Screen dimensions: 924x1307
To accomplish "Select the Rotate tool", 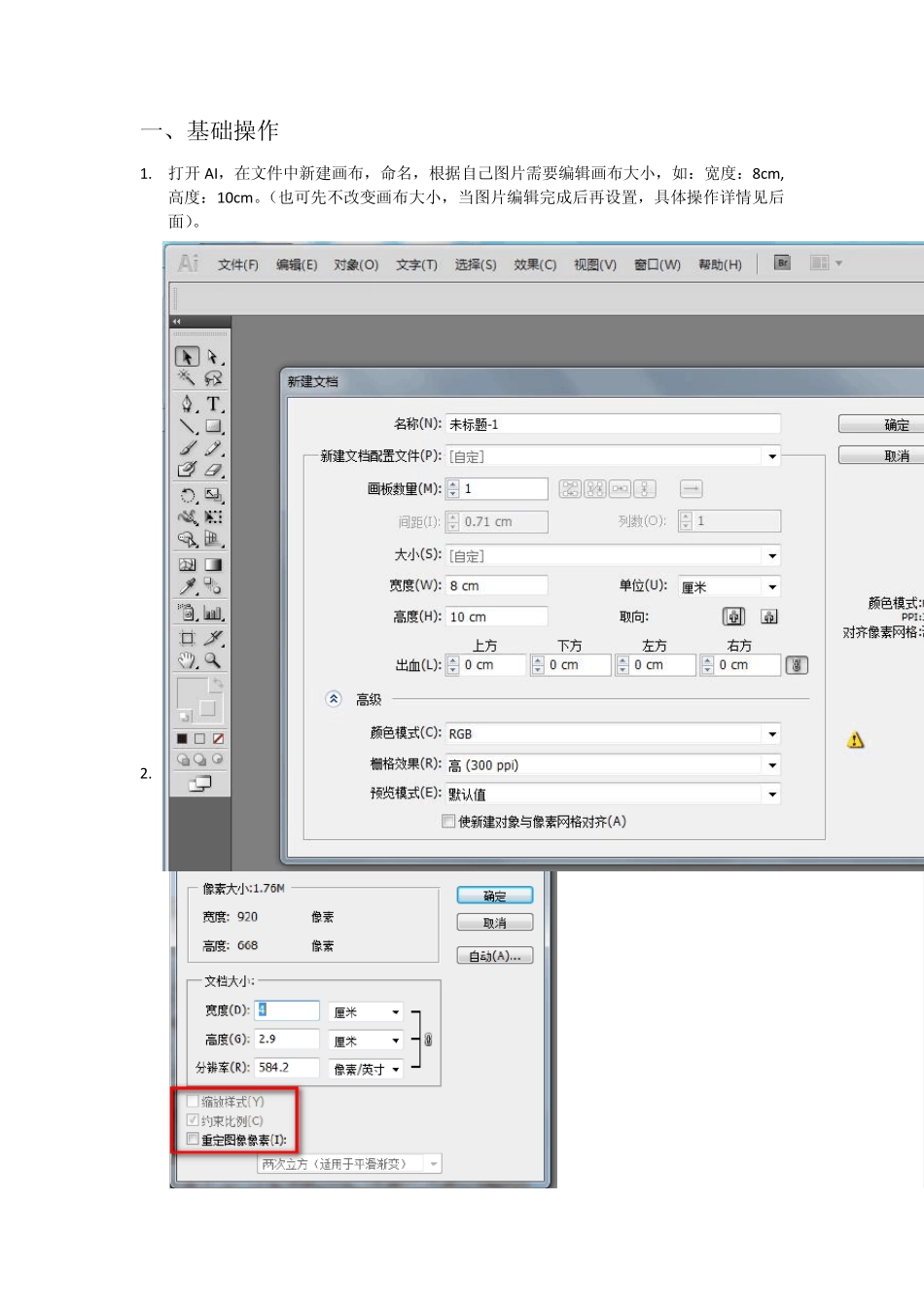I will [x=187, y=495].
